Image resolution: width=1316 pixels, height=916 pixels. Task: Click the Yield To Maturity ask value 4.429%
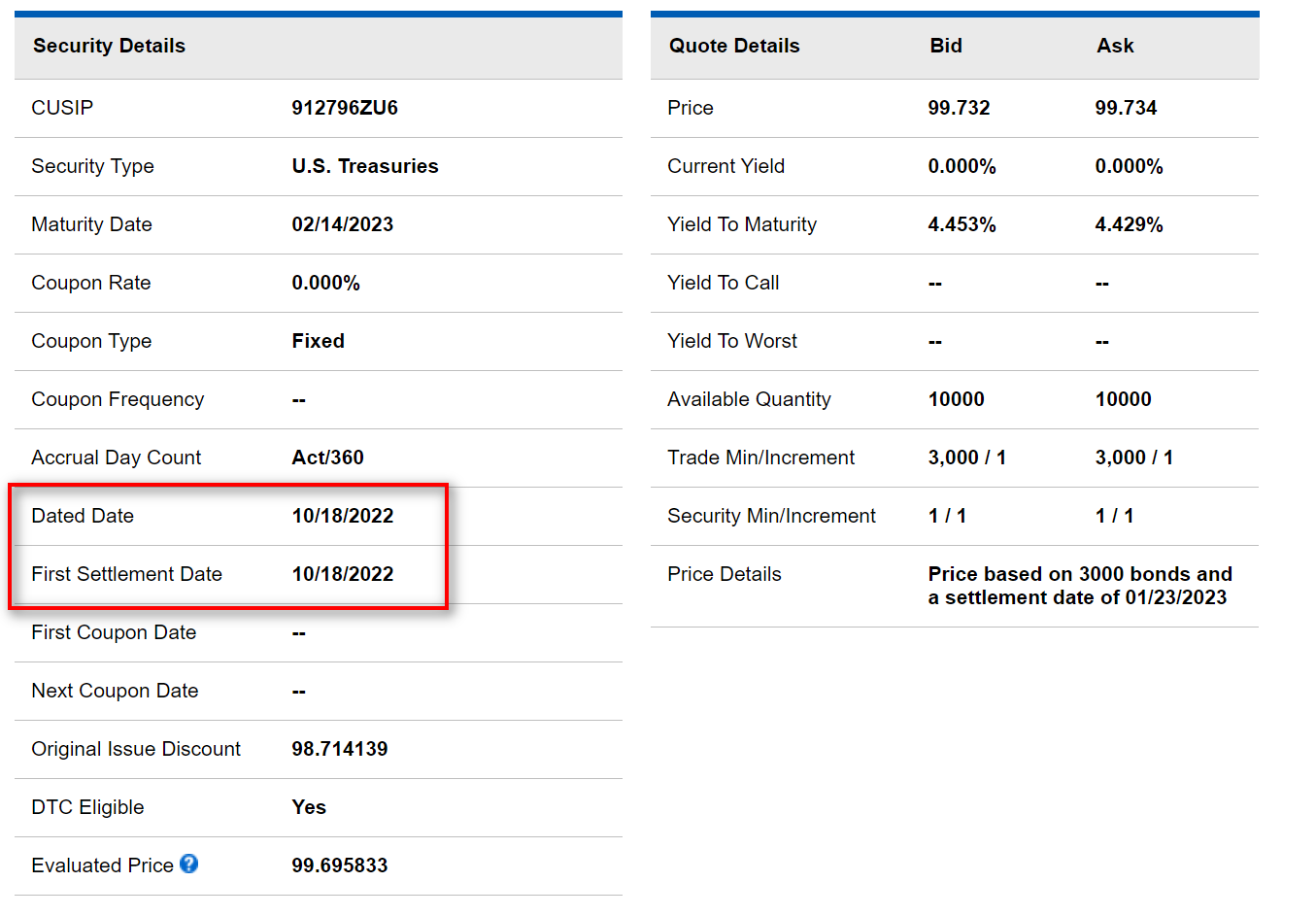pyautogui.click(x=1129, y=224)
